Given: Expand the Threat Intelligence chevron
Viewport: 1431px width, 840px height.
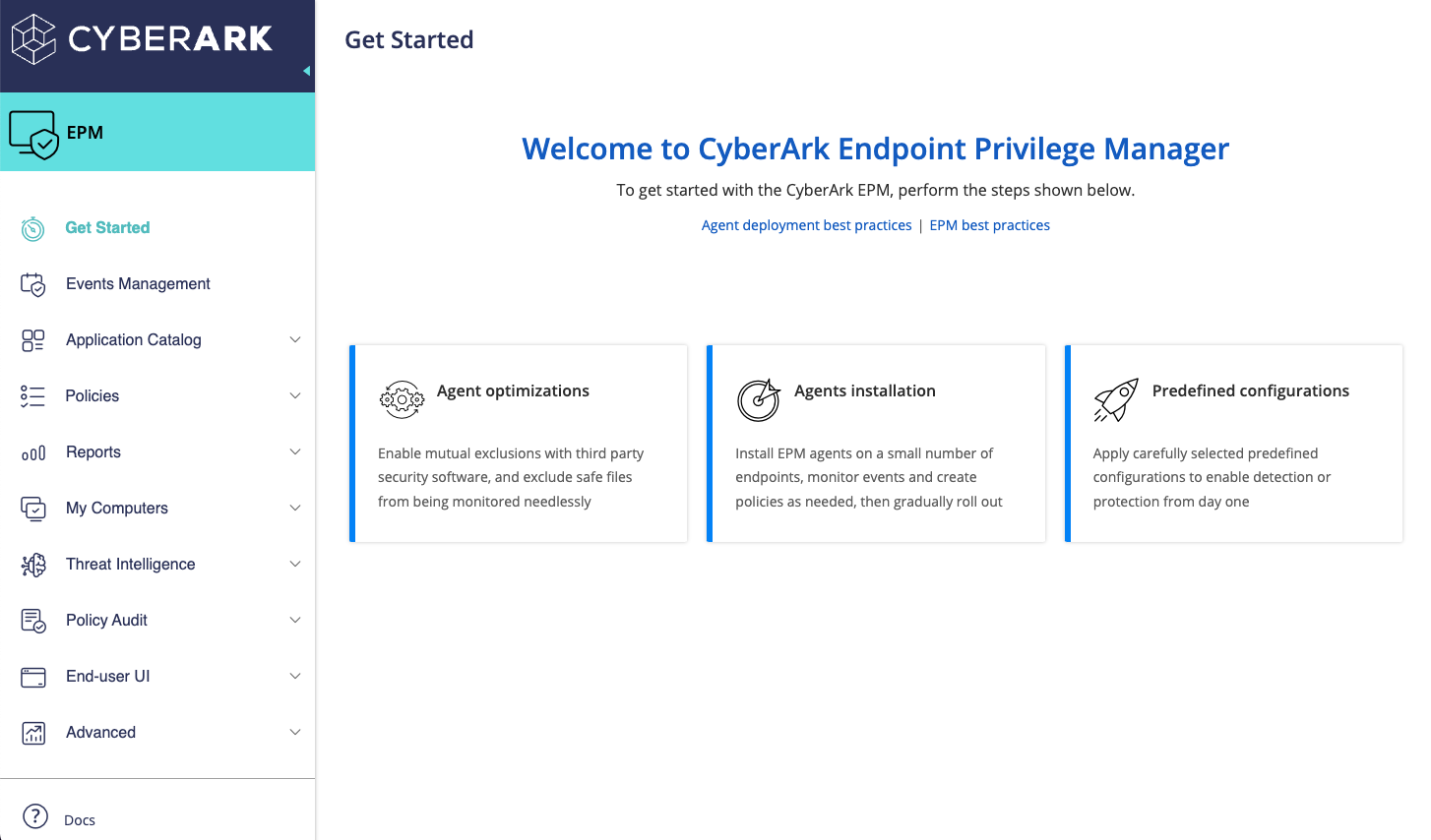Looking at the screenshot, I should pos(295,564).
